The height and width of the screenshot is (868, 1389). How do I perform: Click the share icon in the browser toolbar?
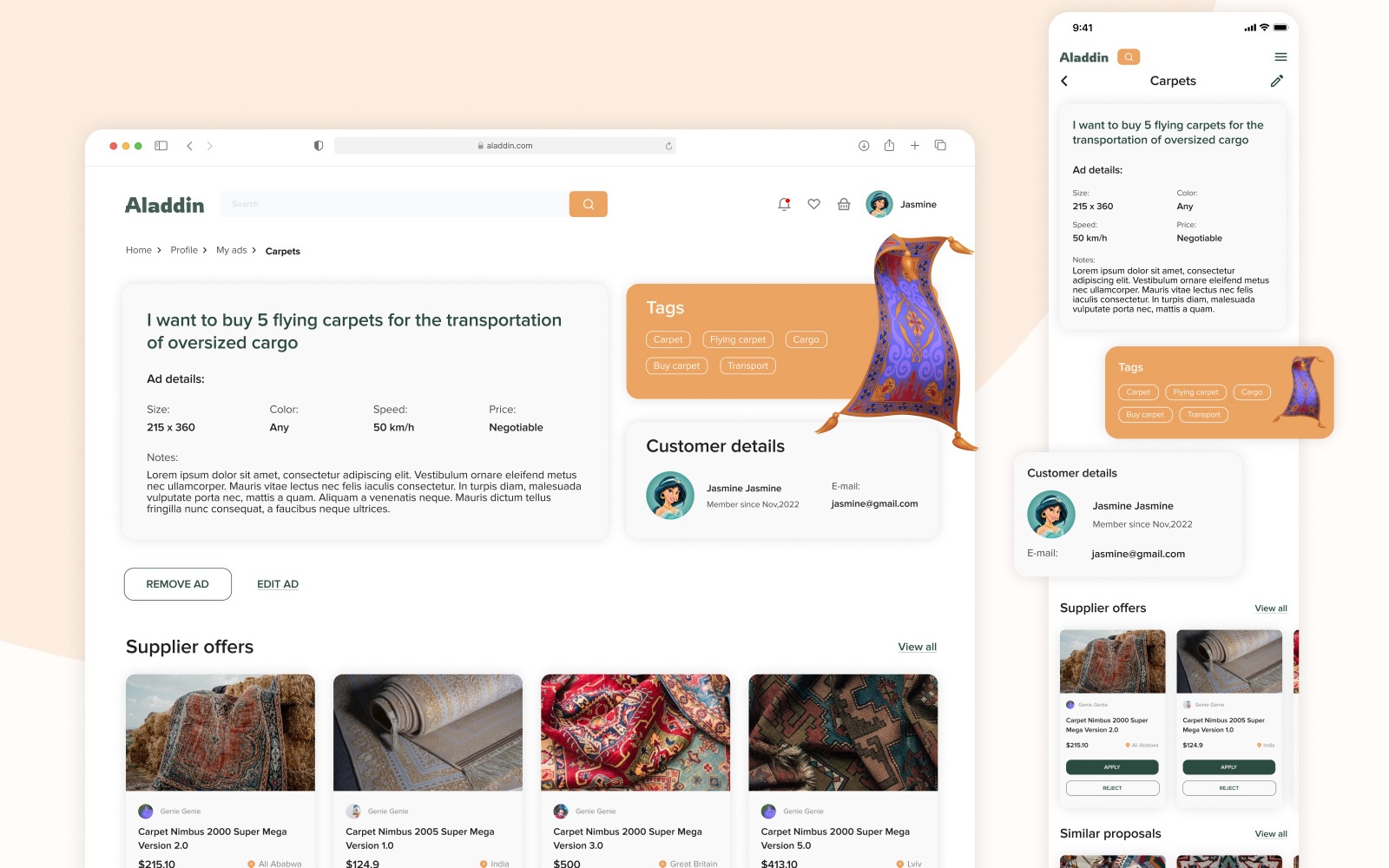point(889,146)
